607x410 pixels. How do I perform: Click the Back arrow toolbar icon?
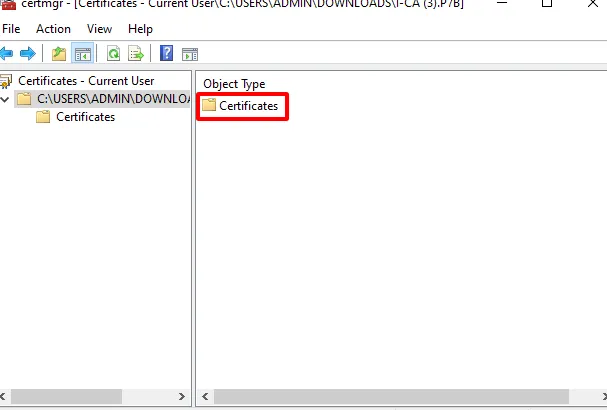tap(6, 53)
